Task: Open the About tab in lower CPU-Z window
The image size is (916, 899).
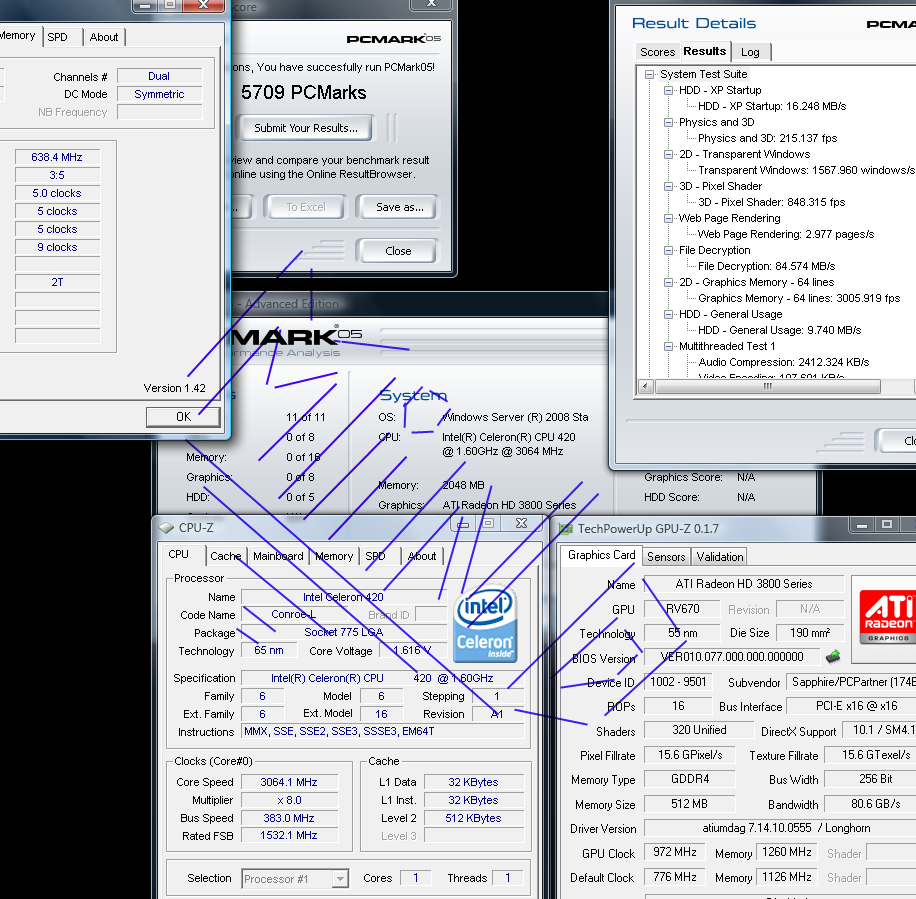Action: tap(422, 556)
